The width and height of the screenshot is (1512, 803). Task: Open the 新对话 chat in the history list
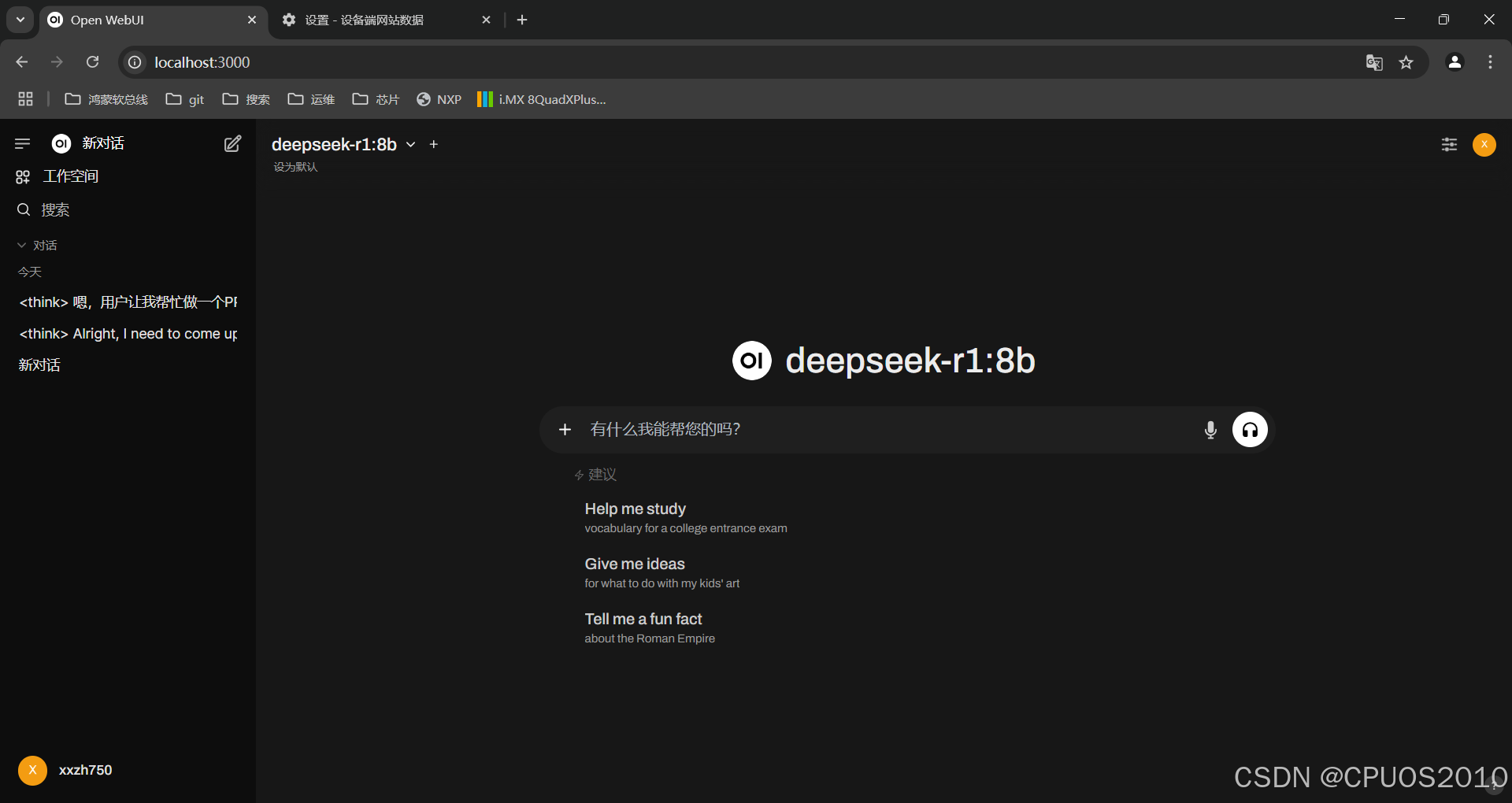tap(128, 364)
